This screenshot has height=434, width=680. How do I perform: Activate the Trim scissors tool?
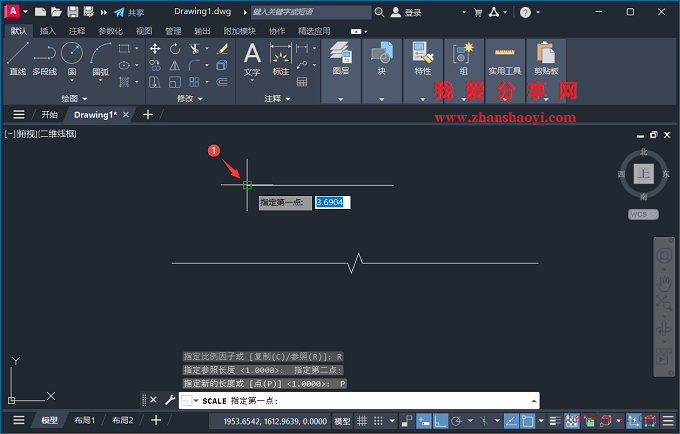coord(194,49)
